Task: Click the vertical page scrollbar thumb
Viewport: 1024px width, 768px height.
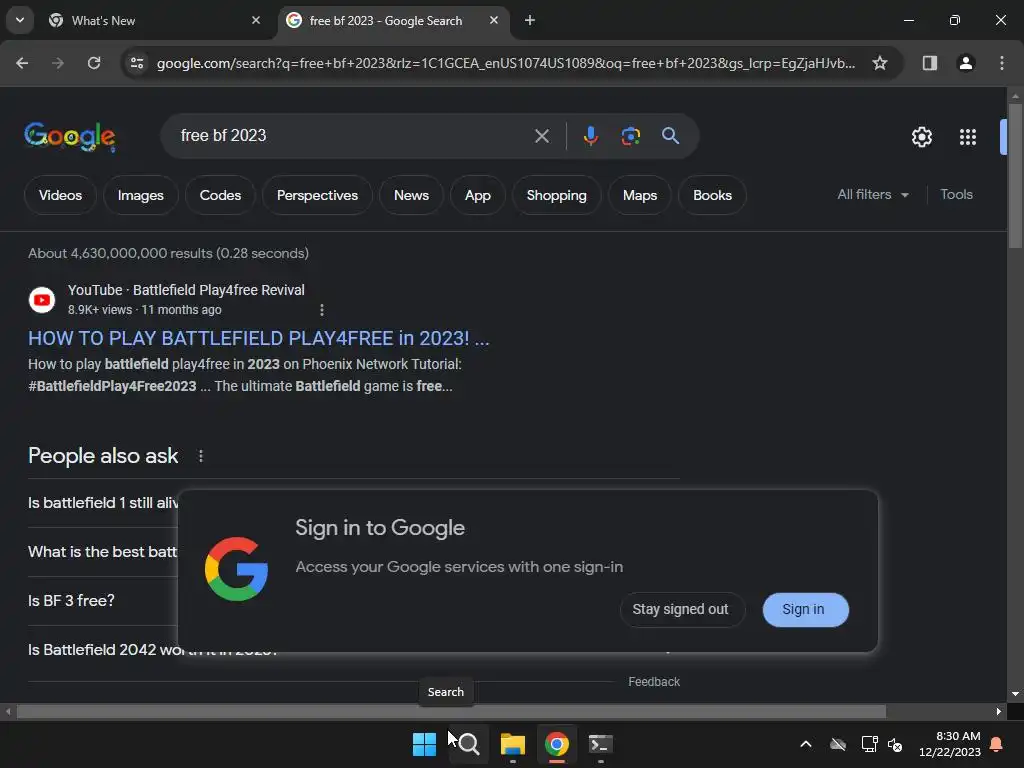Action: [1015, 175]
